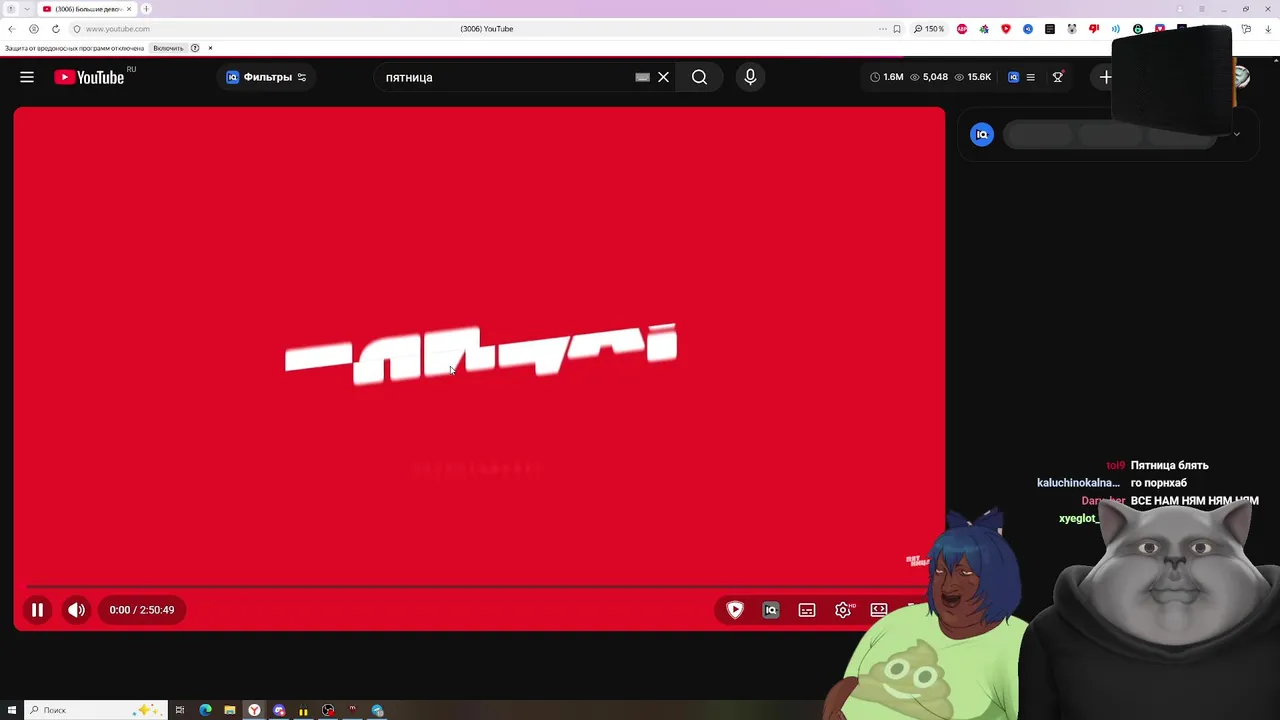Open help icon on protection bar
1280x720 pixels.
195,48
